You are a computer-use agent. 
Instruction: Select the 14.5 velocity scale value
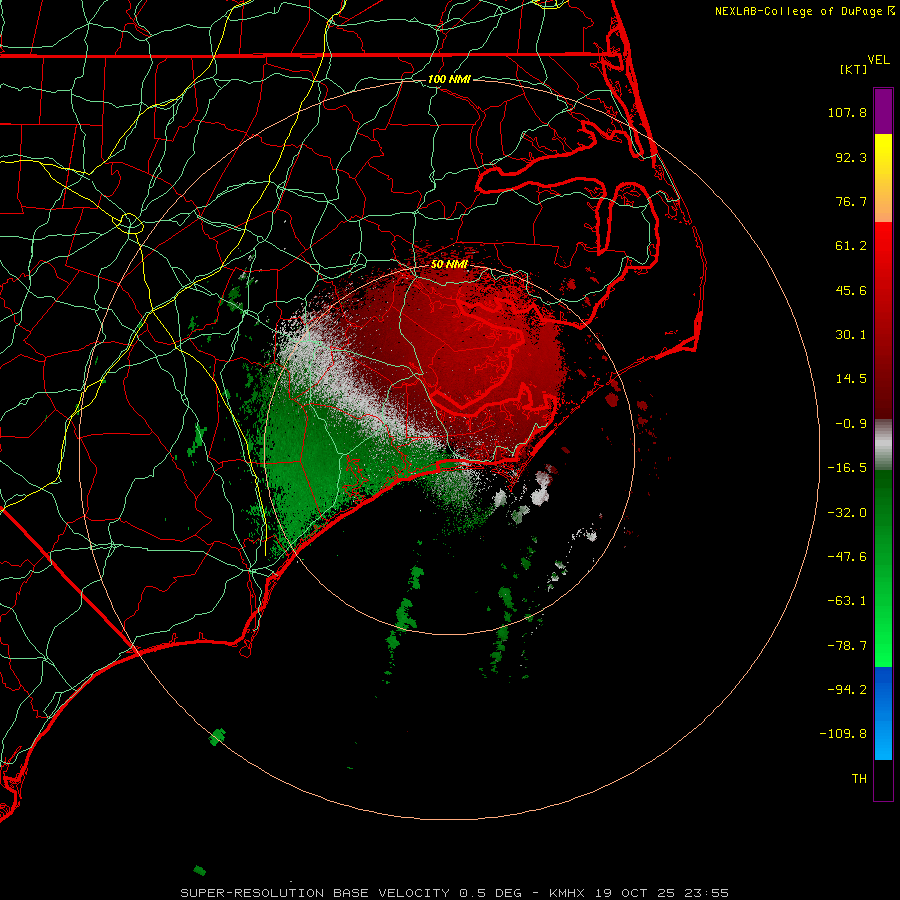click(x=851, y=379)
